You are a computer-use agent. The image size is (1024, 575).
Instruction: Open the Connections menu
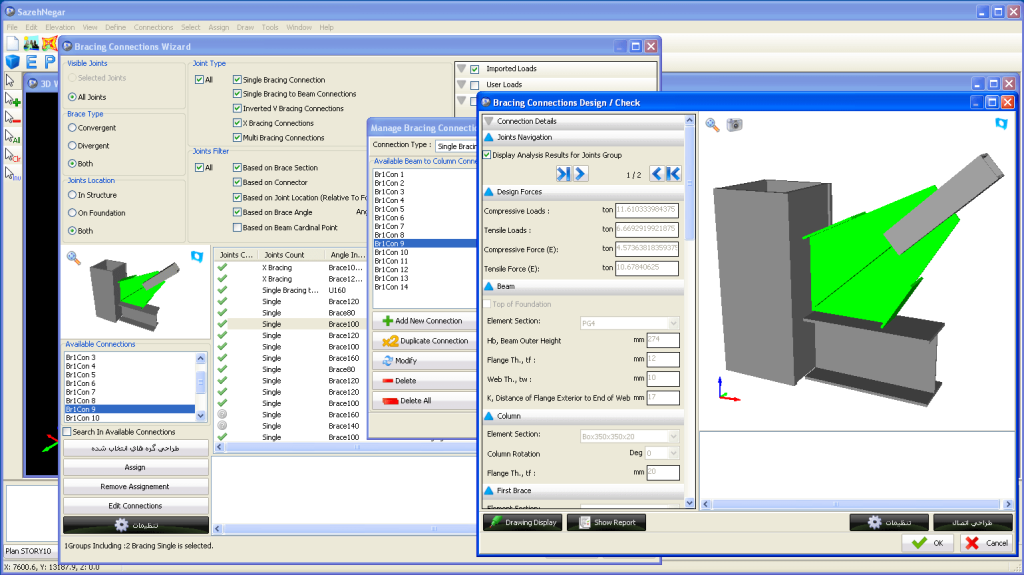pos(153,27)
